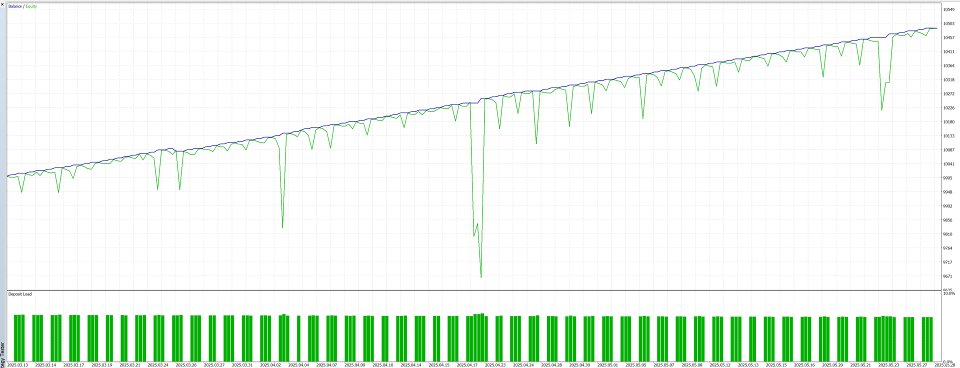Click the equity dip bottom near 2025.04.02
The image size is (960, 368).
[x=282, y=228]
